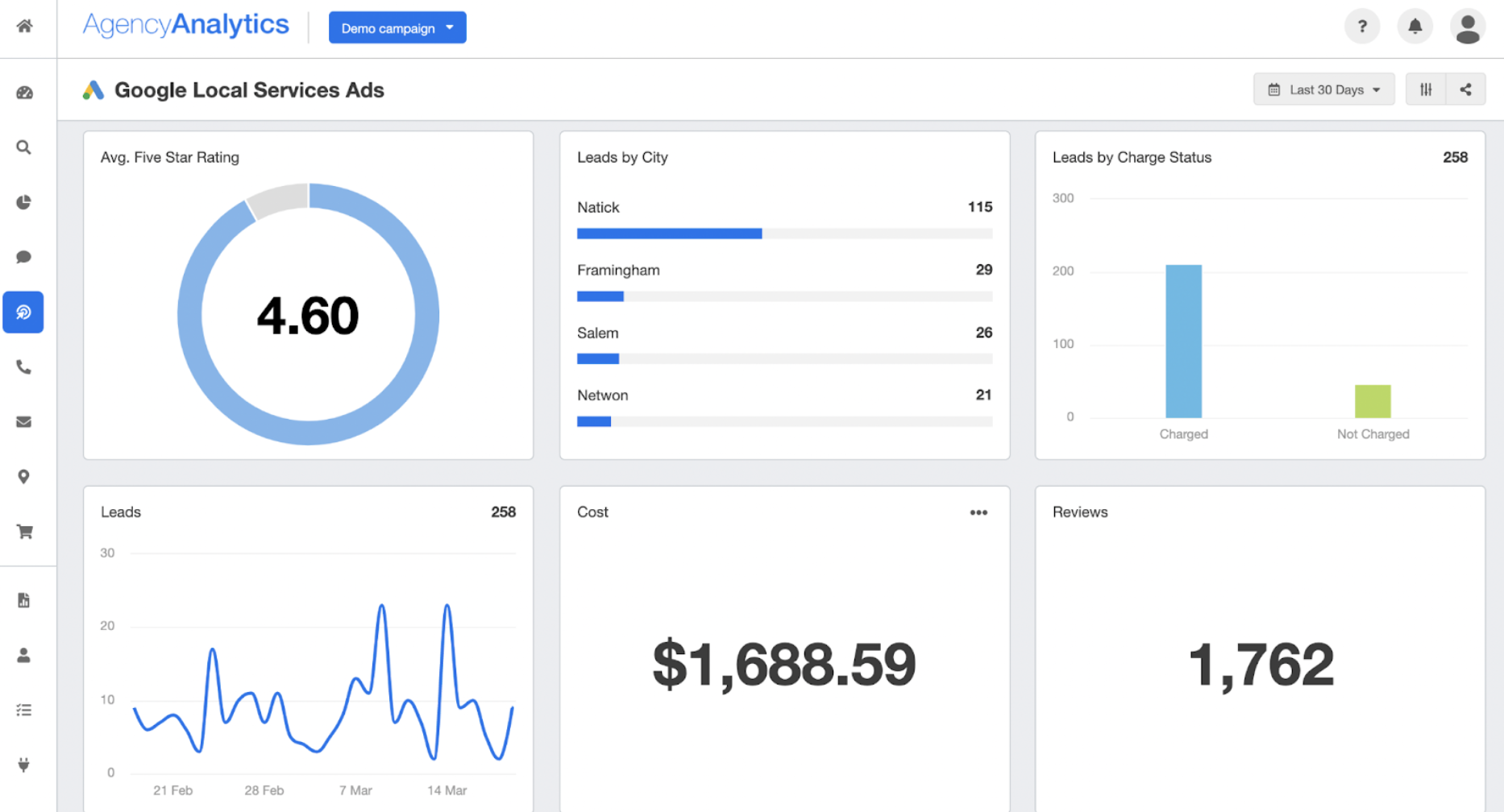Open the Last 30 Days date range picker

[1323, 89]
